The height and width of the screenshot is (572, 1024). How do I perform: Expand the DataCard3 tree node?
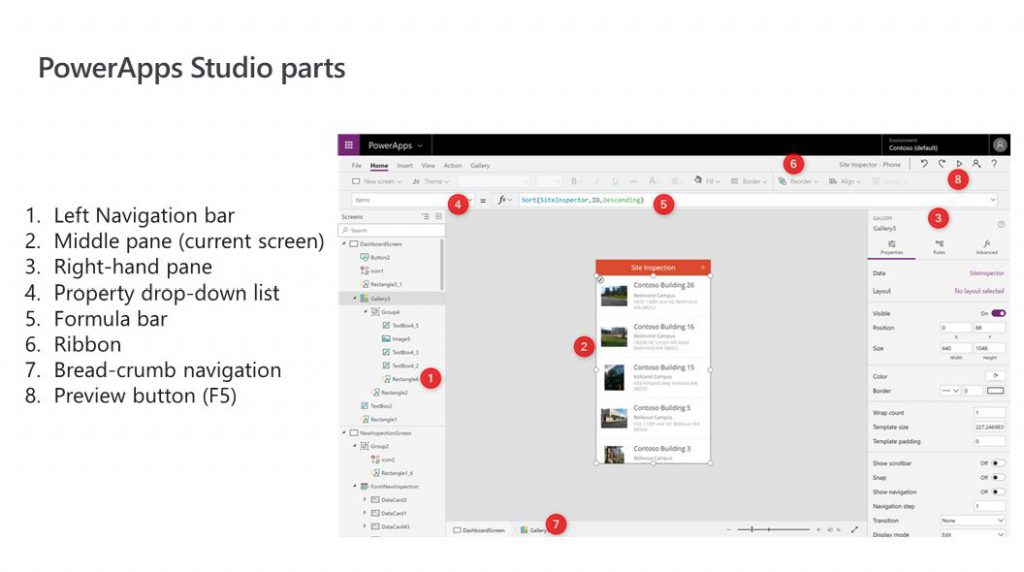coord(365,500)
